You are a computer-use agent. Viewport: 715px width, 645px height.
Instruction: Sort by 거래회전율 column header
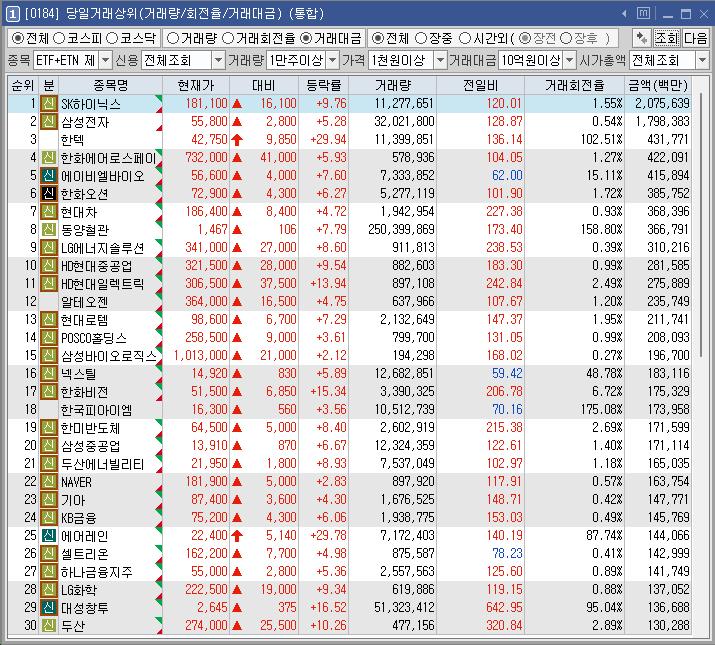point(575,85)
